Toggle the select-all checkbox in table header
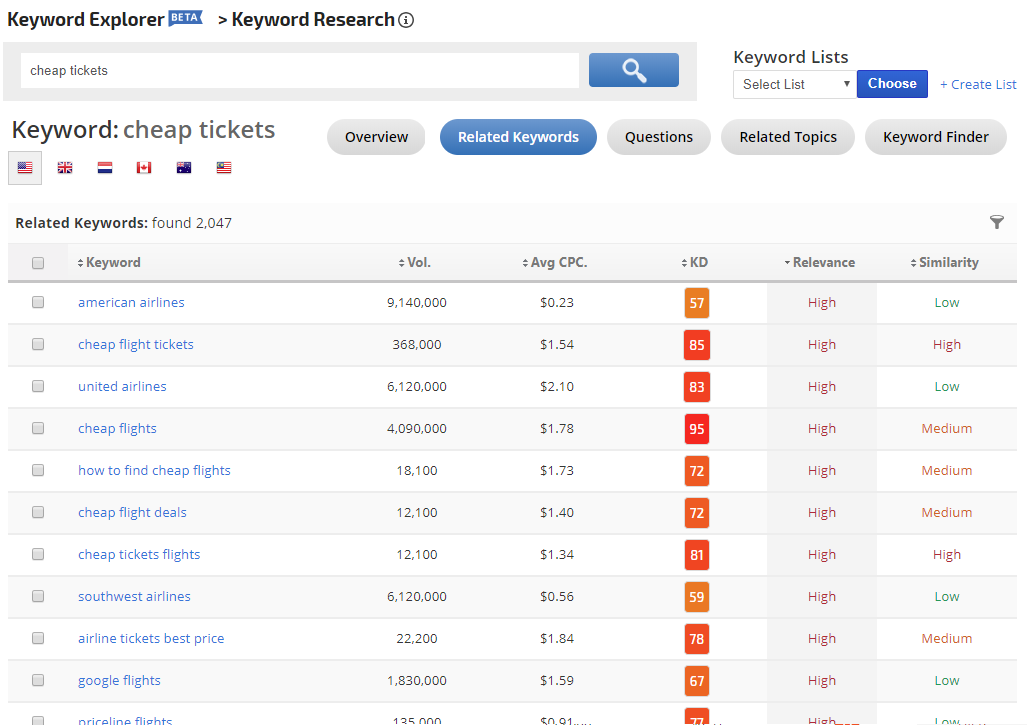The width and height of the screenshot is (1027, 725). coord(38,263)
